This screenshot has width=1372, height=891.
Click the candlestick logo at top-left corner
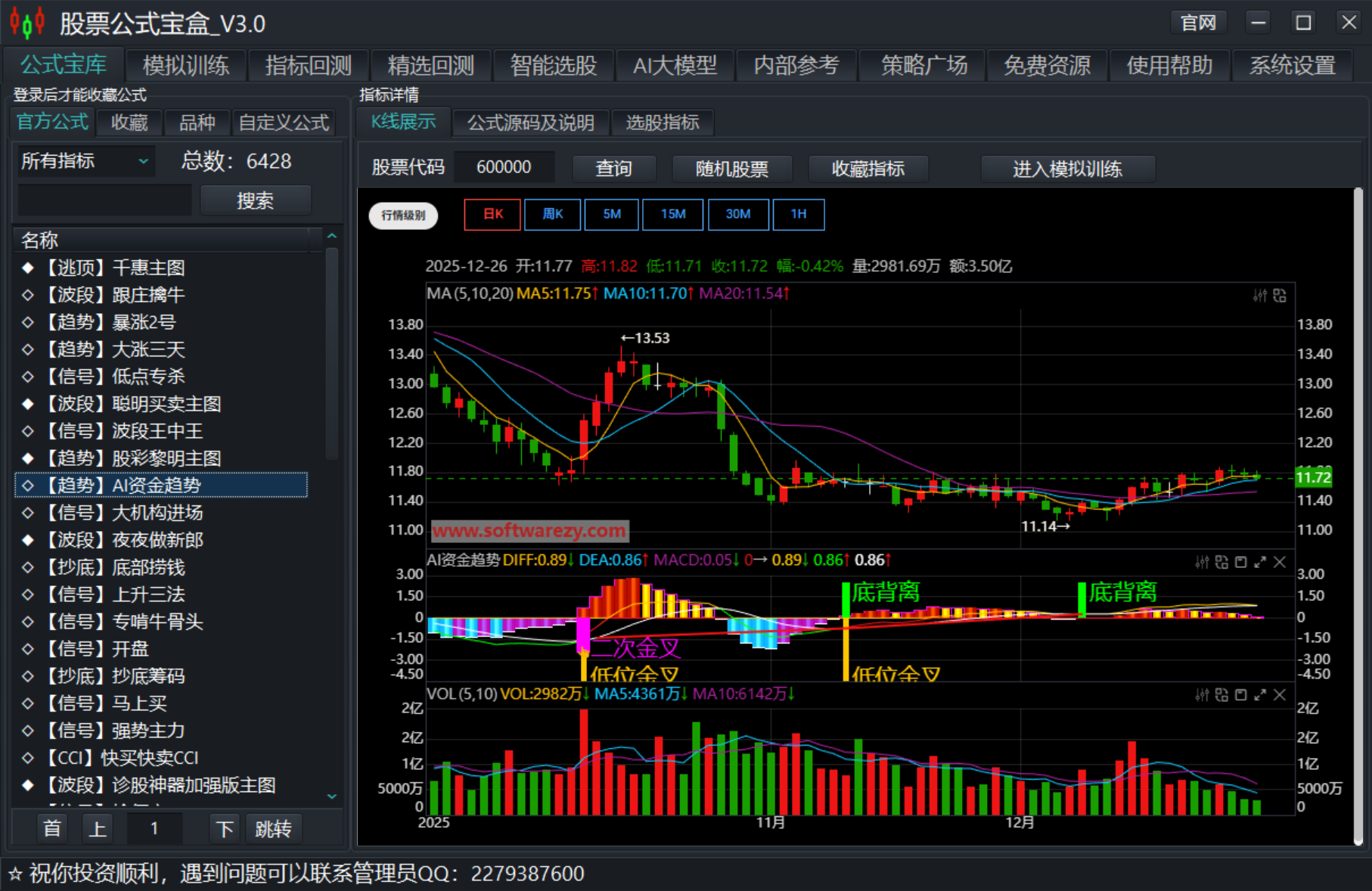pos(25,21)
